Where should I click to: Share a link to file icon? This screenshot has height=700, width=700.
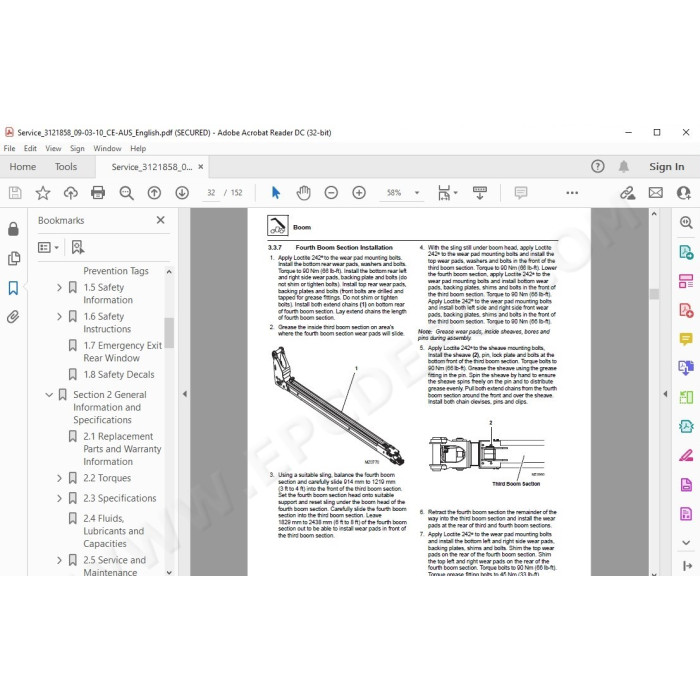tap(628, 193)
